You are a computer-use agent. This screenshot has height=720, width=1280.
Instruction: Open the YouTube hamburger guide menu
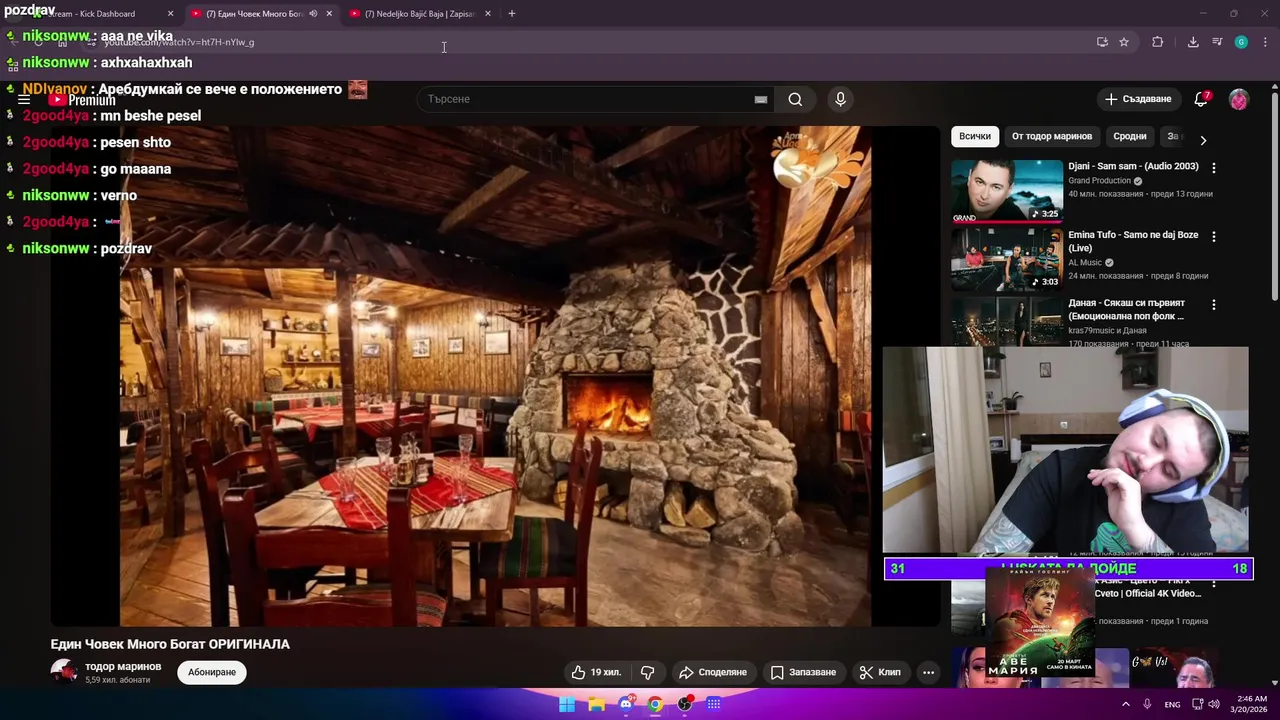click(23, 100)
